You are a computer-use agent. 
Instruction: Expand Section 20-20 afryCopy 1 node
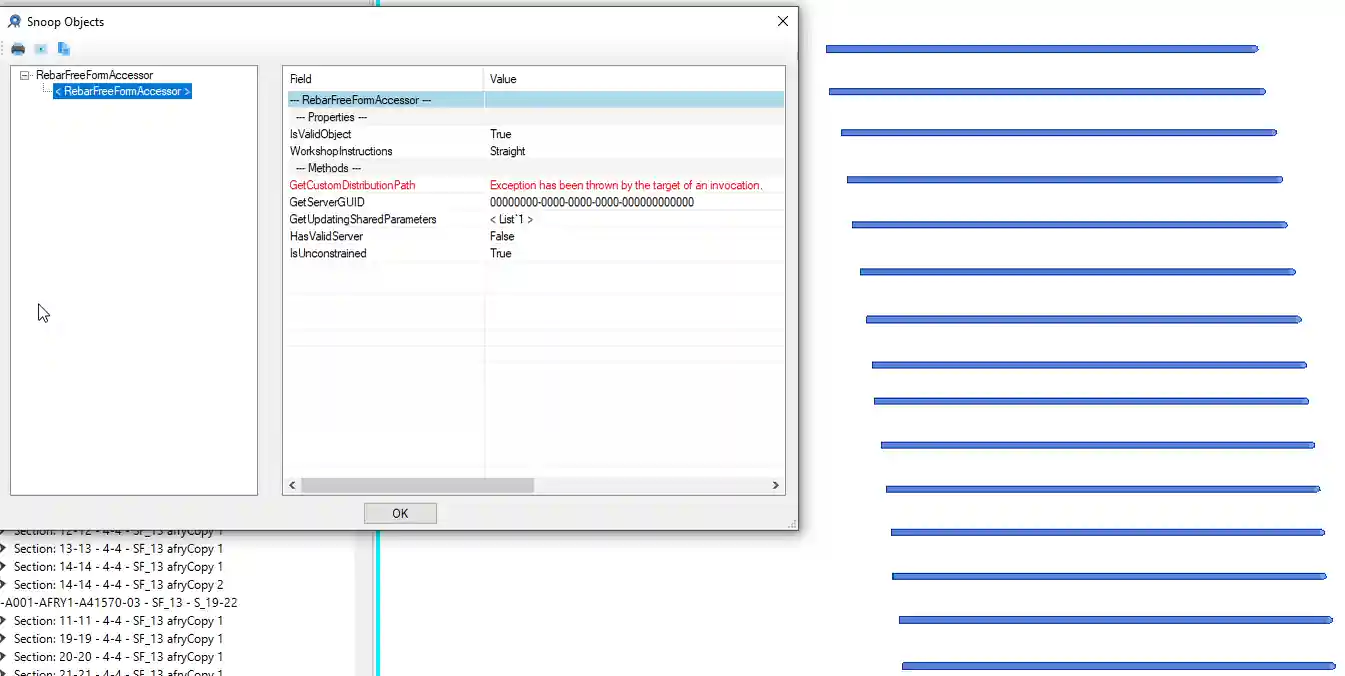3,657
